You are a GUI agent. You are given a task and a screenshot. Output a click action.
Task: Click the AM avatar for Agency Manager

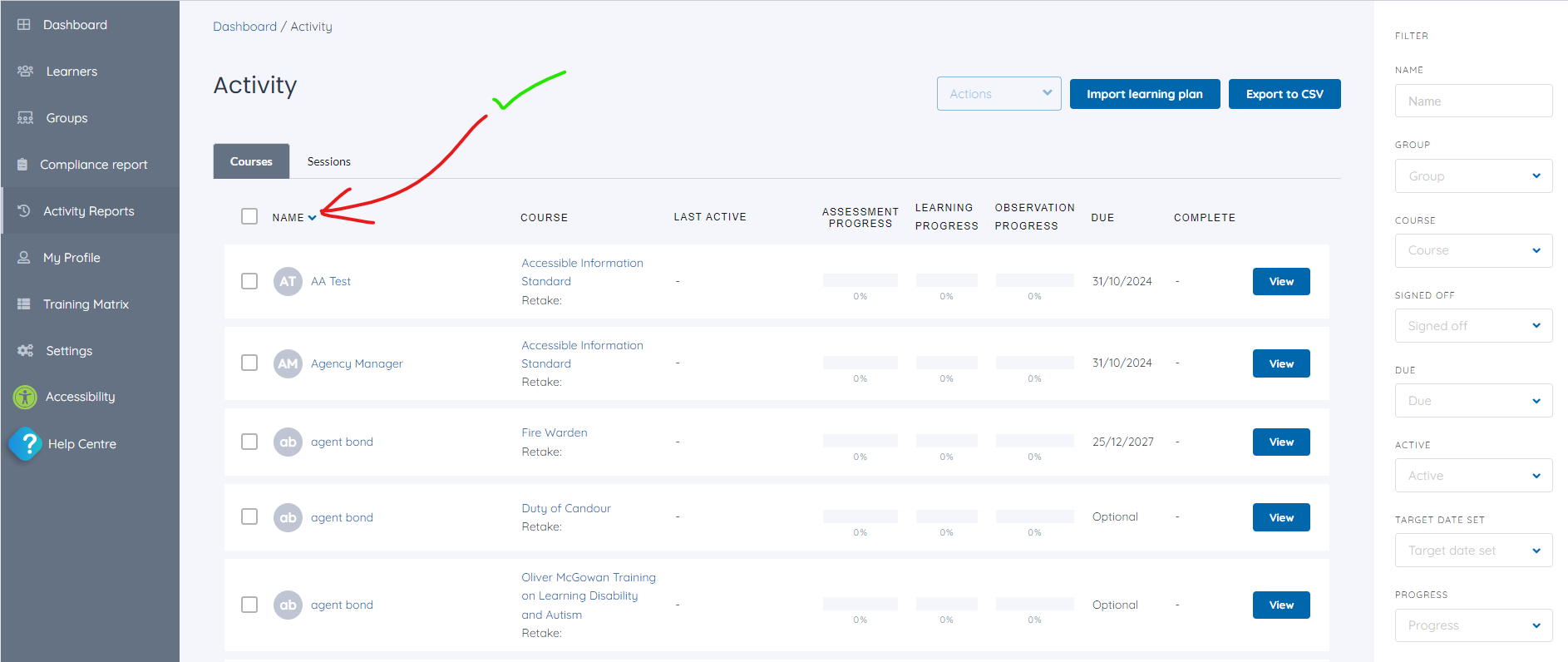288,363
